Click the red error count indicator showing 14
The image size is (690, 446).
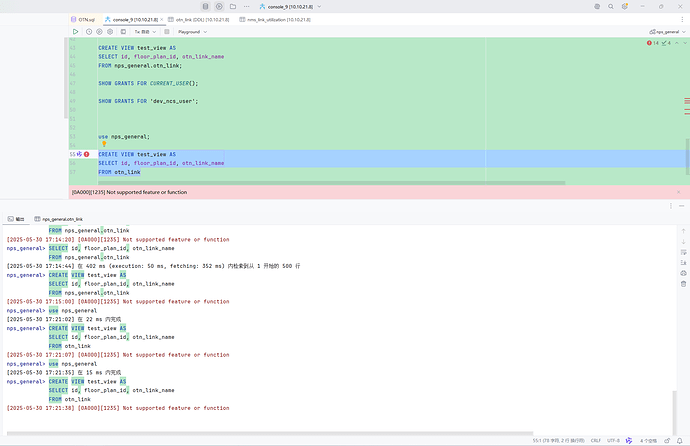[x=653, y=43]
